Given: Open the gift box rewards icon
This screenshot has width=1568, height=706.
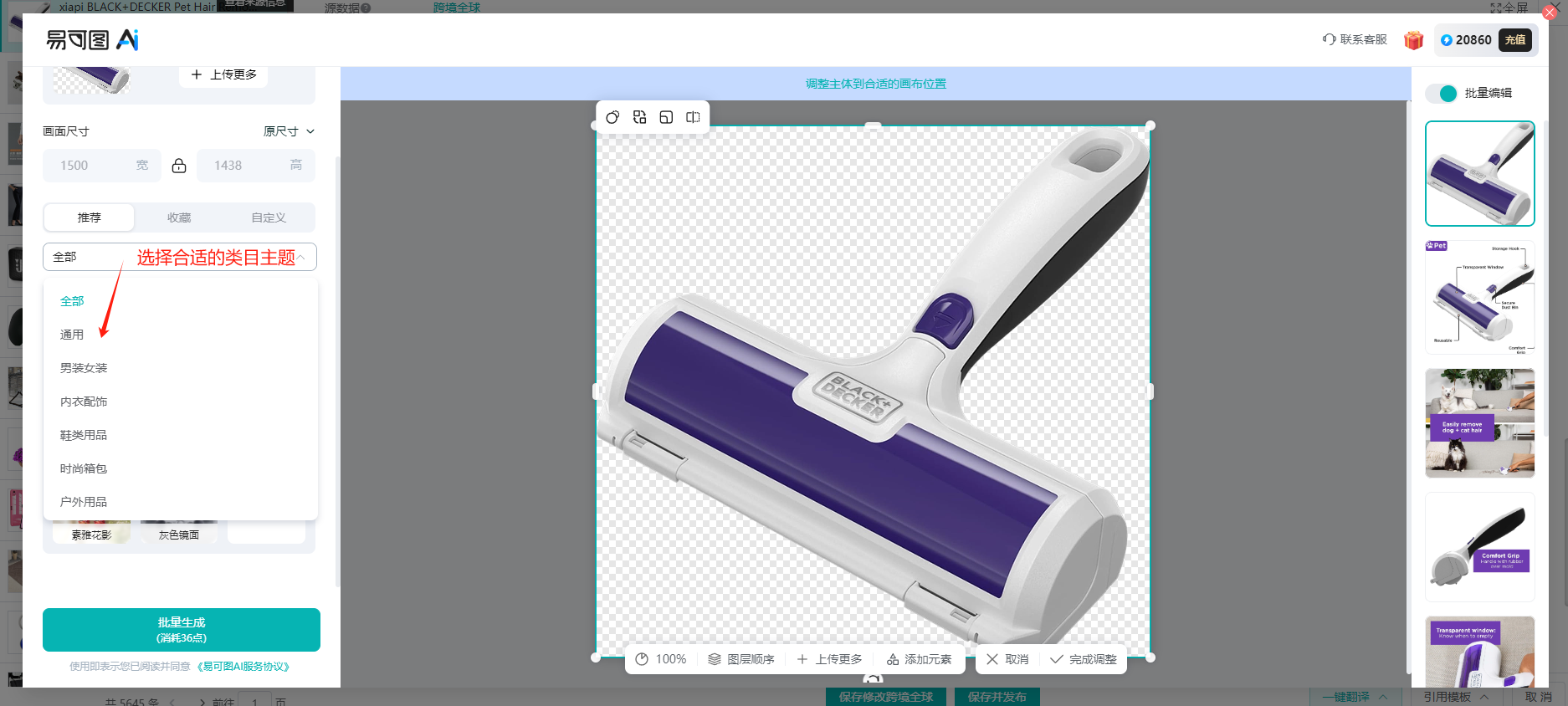Looking at the screenshot, I should tap(1413, 40).
